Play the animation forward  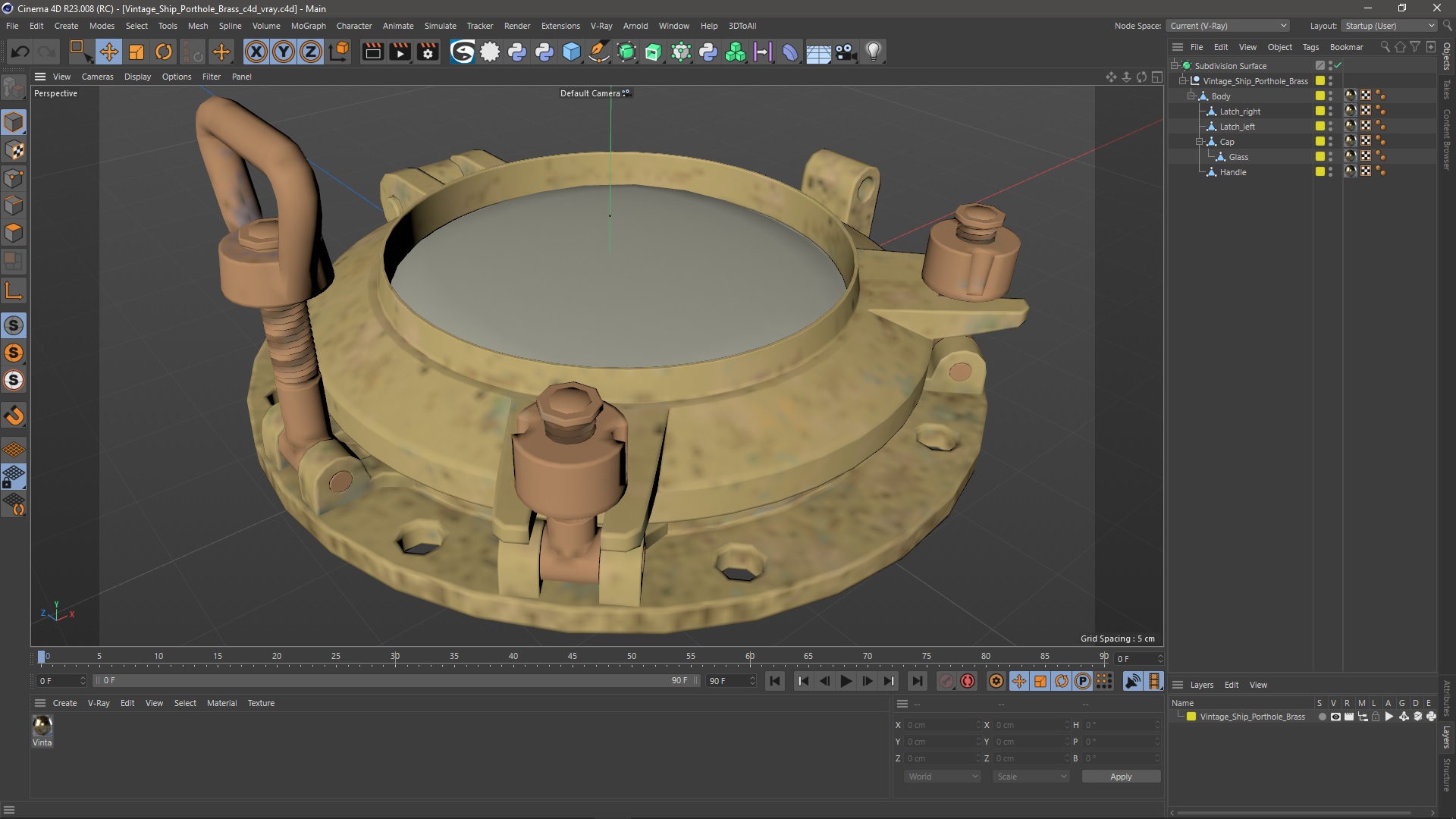(846, 681)
